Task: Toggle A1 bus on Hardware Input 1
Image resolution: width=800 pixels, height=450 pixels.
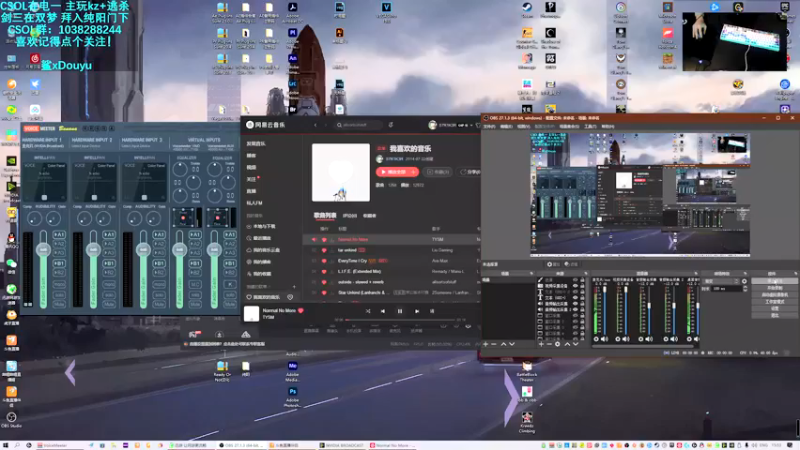Action: pos(59,234)
